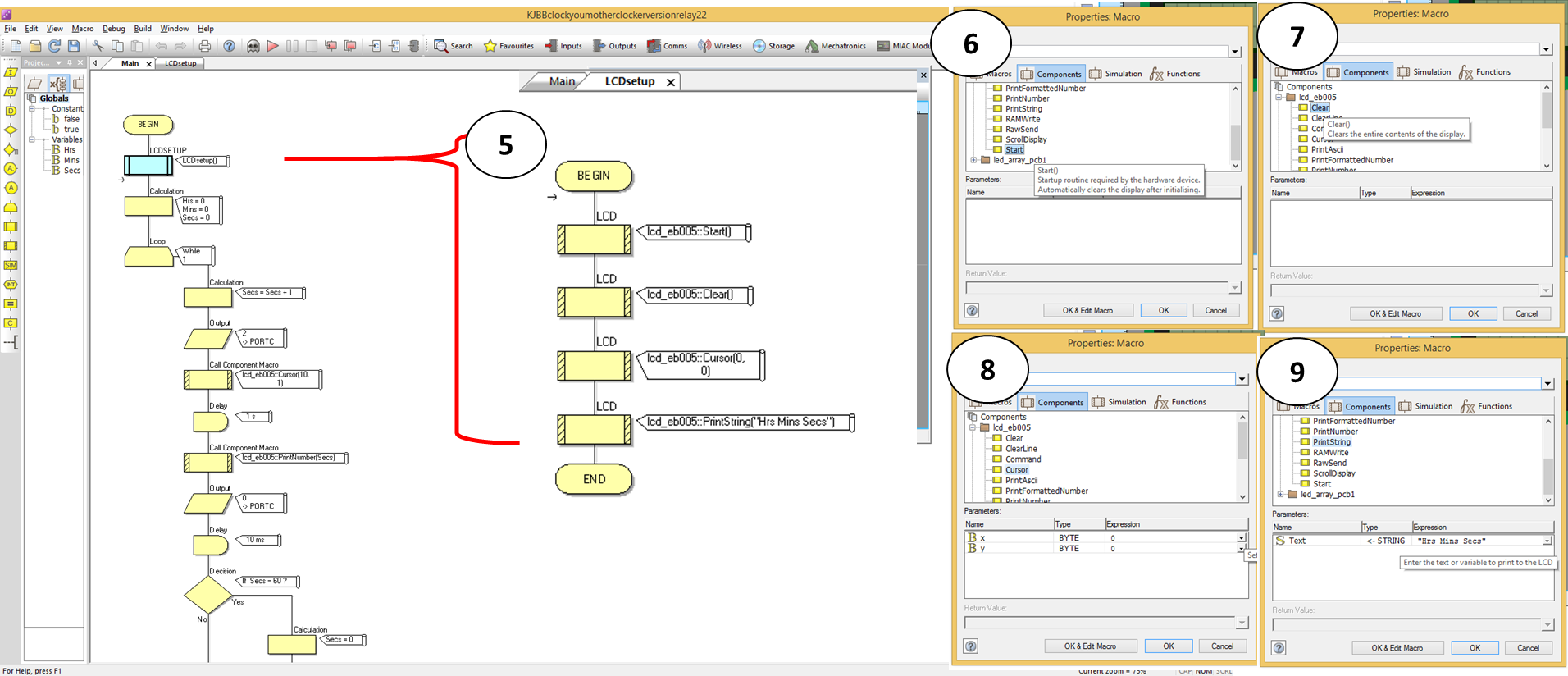This screenshot has height=676, width=1568.
Task: Open the File menu
Action: coord(10,28)
